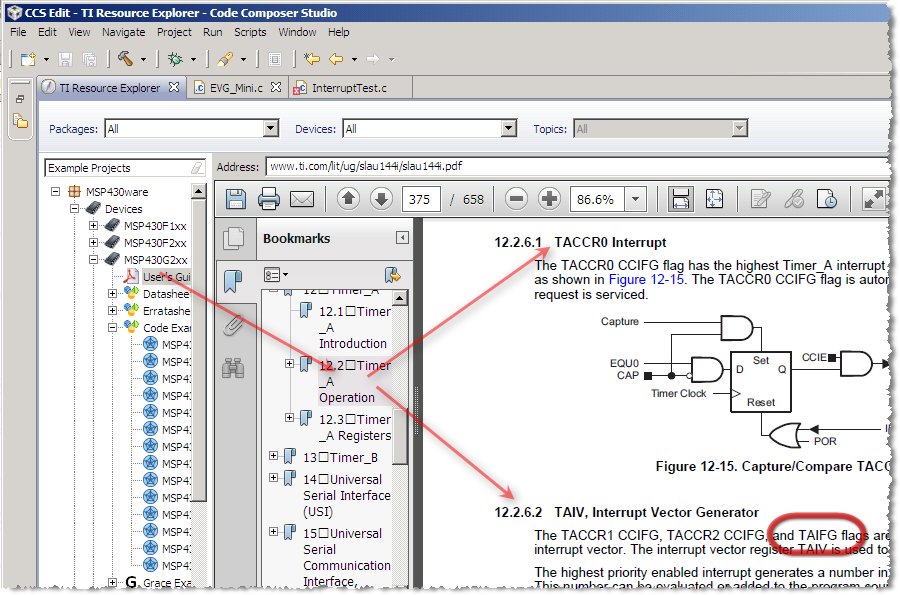
Task: Select User's Guide under MSP430G2xx
Action: tap(166, 277)
